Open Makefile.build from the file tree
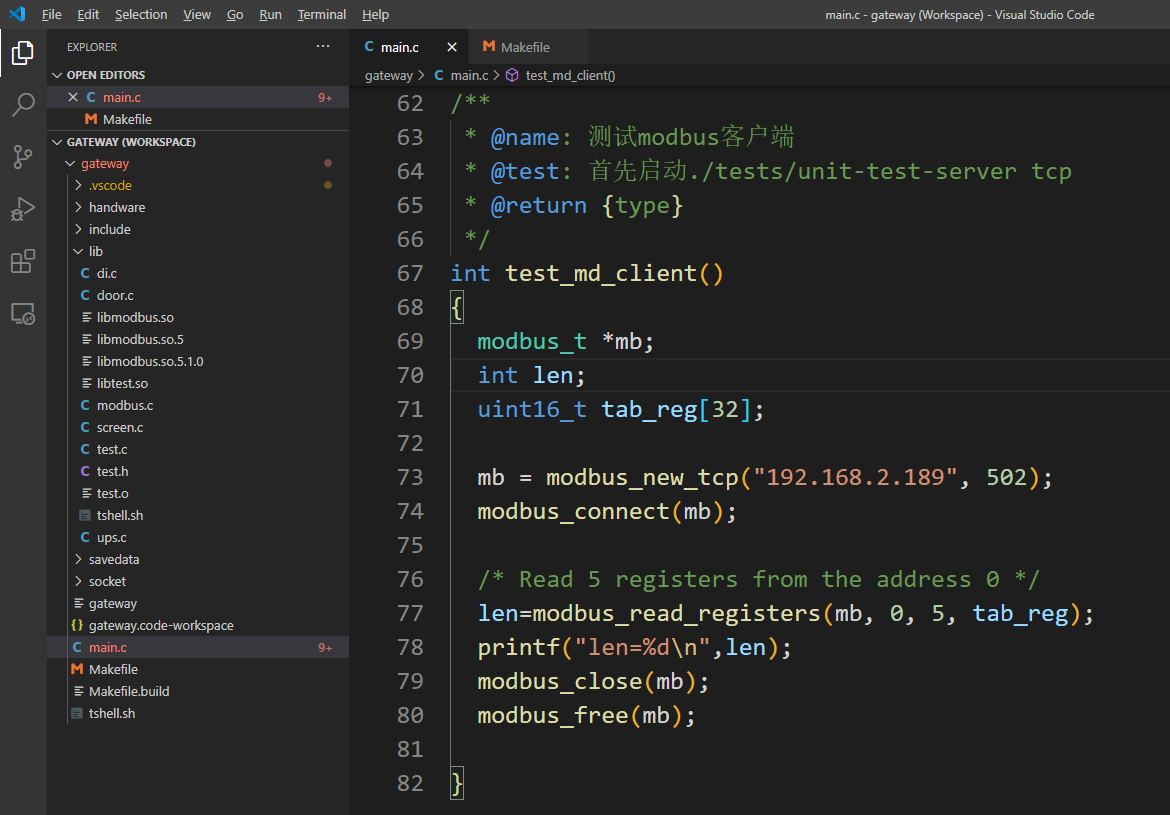 click(x=128, y=691)
